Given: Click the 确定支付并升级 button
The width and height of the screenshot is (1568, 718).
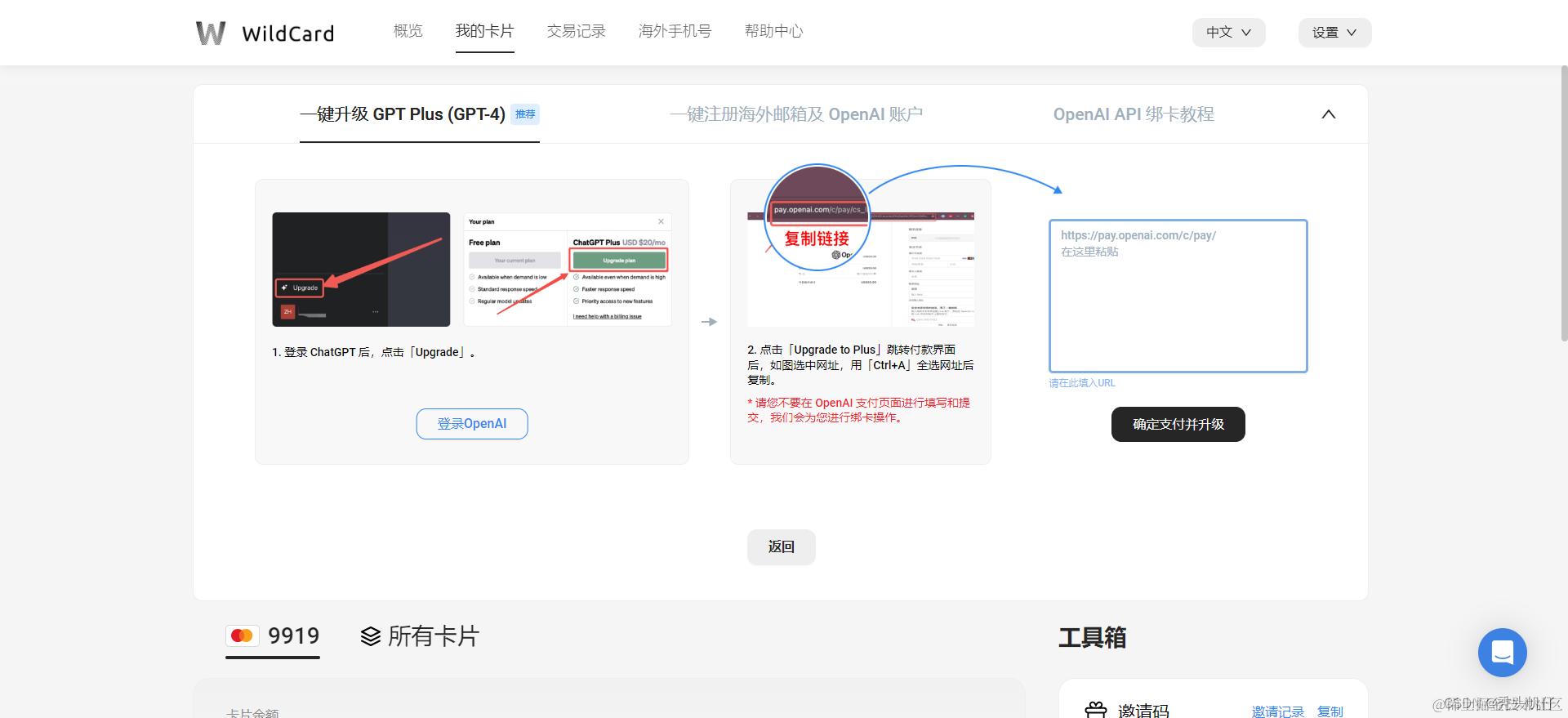Looking at the screenshot, I should 1178,424.
